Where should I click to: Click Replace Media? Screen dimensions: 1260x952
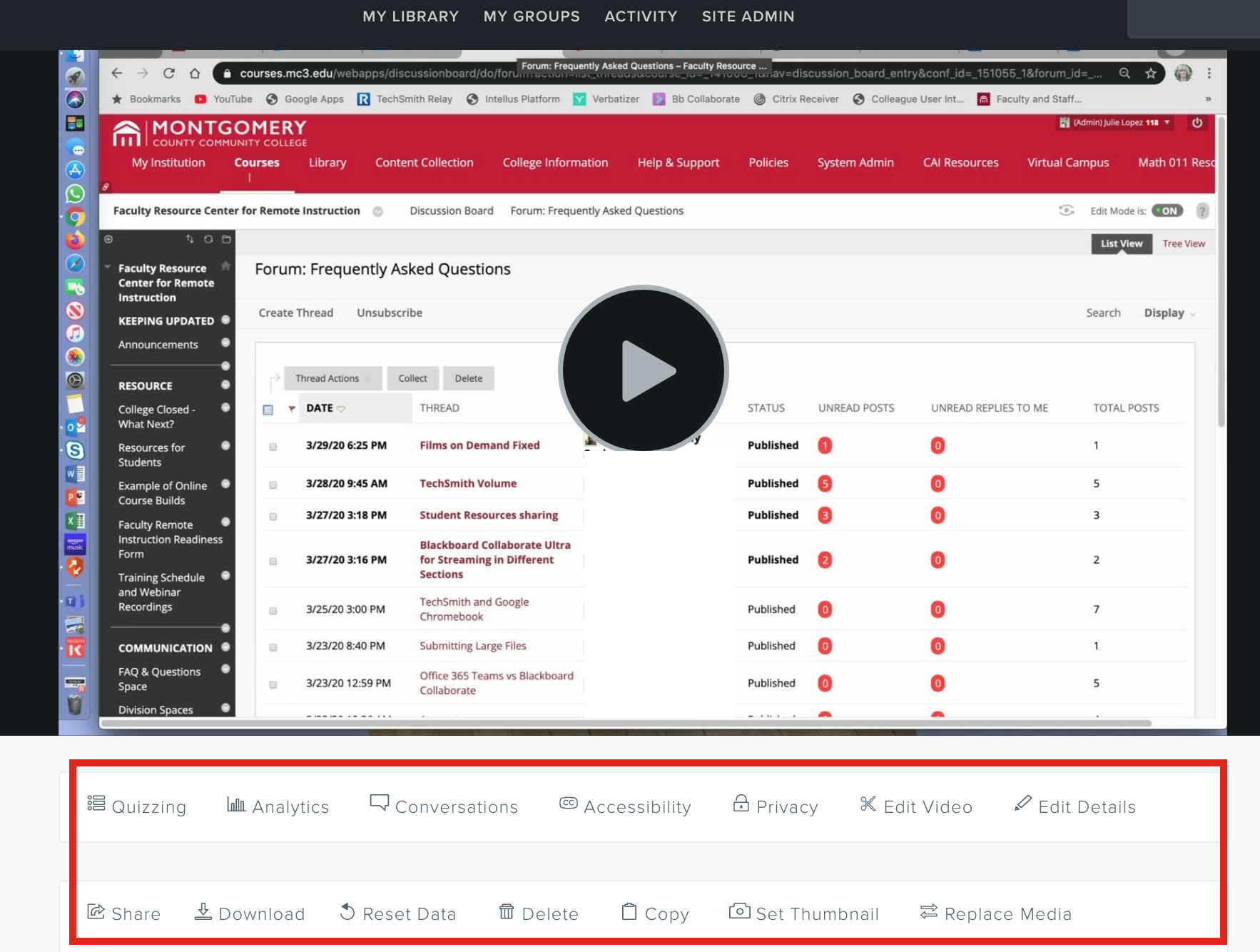996,913
